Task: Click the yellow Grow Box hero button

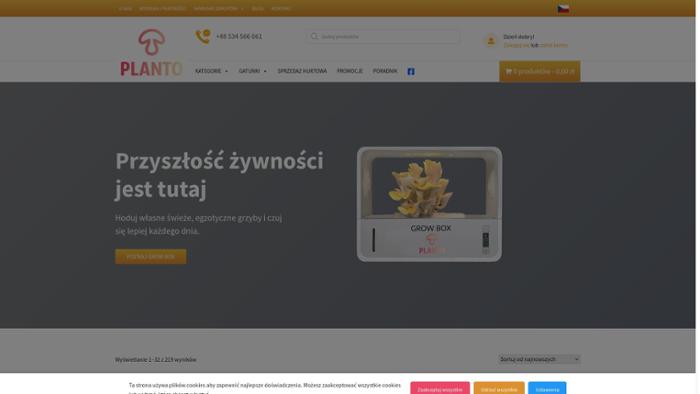Action: point(151,257)
